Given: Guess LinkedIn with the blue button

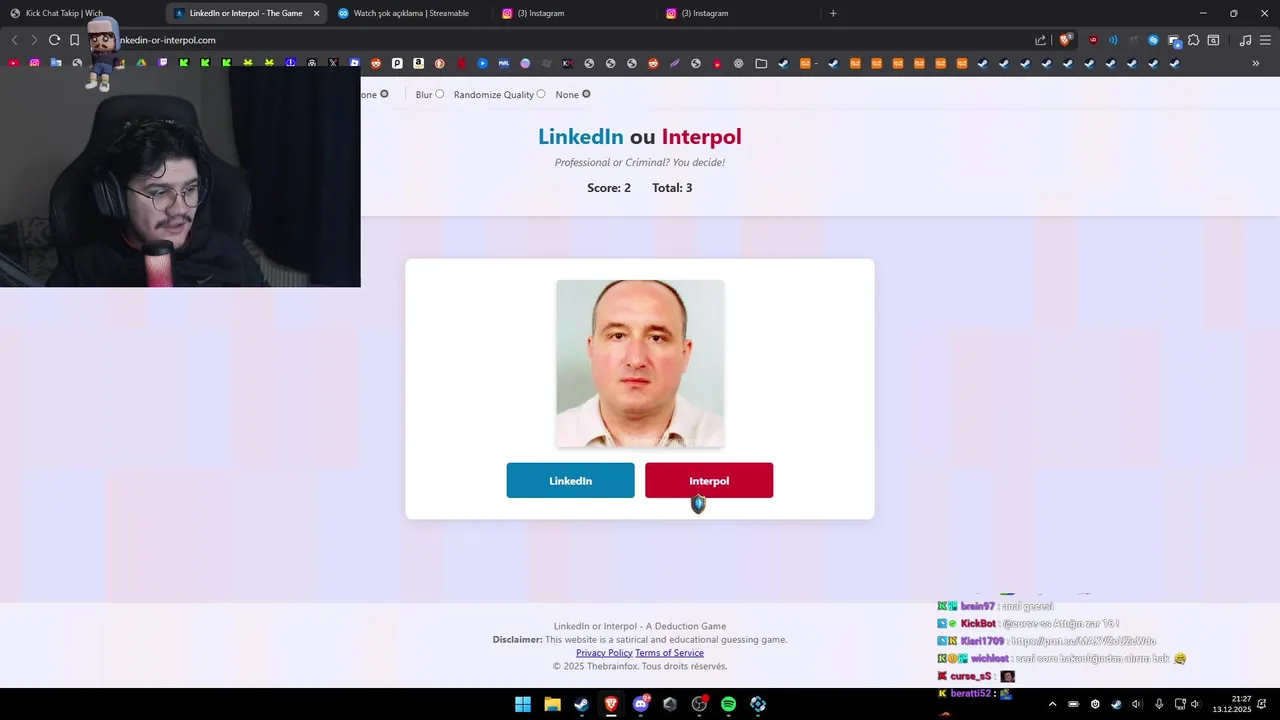Looking at the screenshot, I should [x=570, y=480].
